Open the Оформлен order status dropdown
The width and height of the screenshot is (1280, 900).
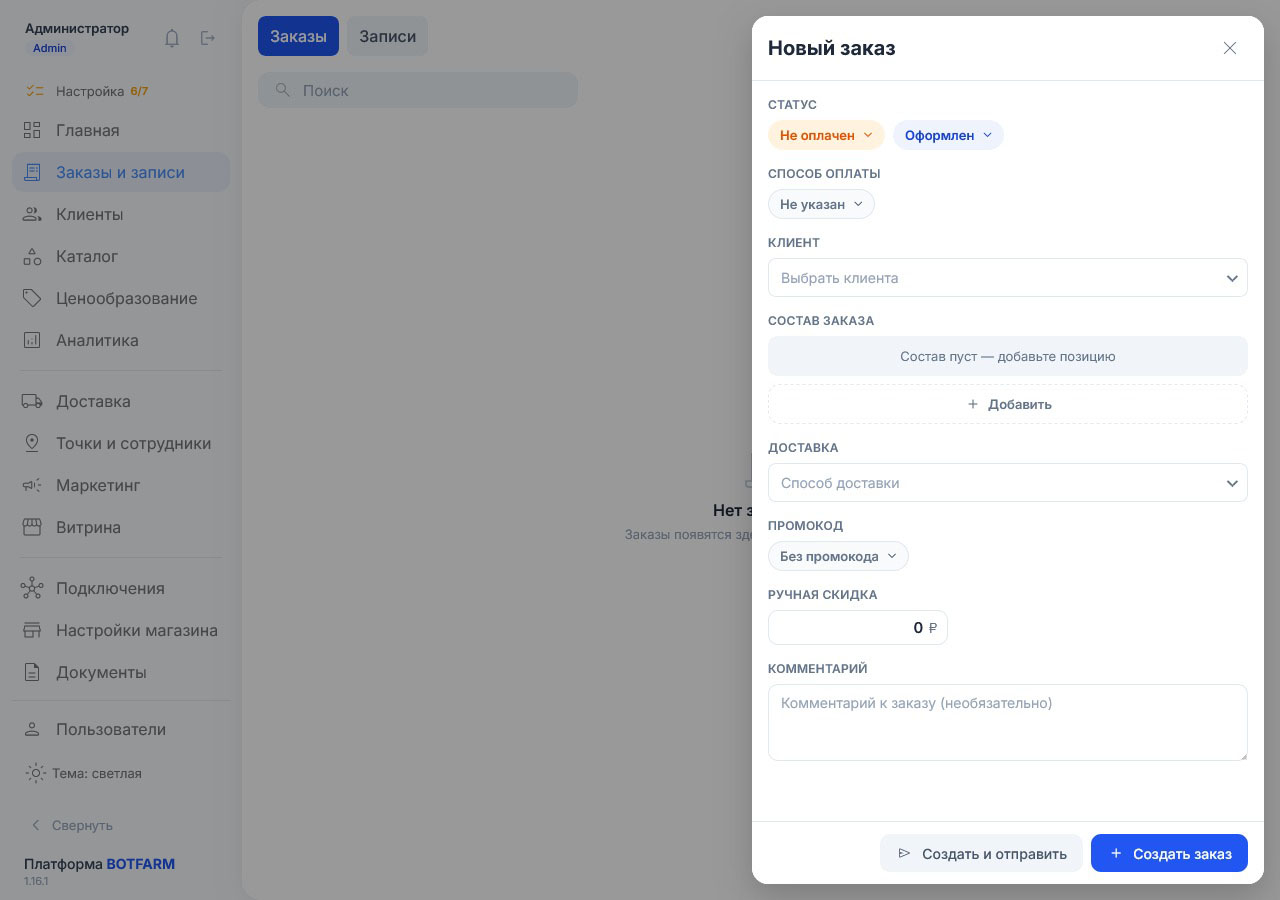coord(948,135)
